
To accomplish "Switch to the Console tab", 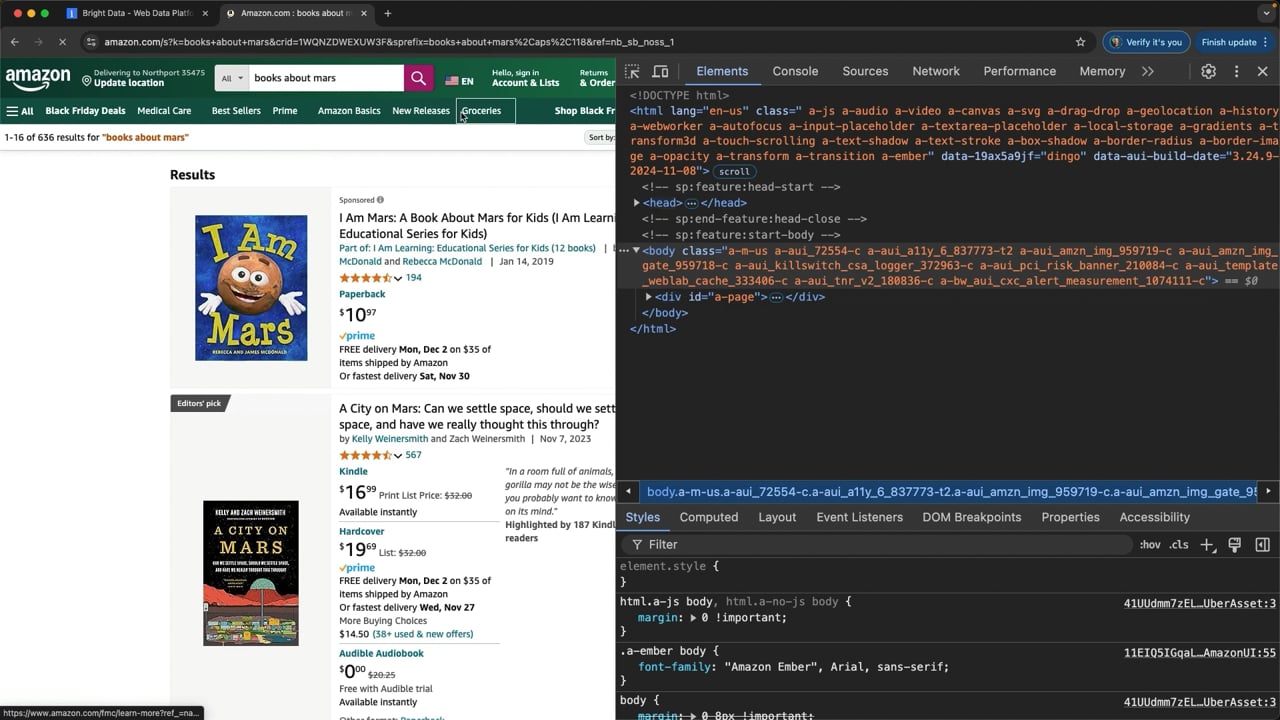I will [795, 72].
